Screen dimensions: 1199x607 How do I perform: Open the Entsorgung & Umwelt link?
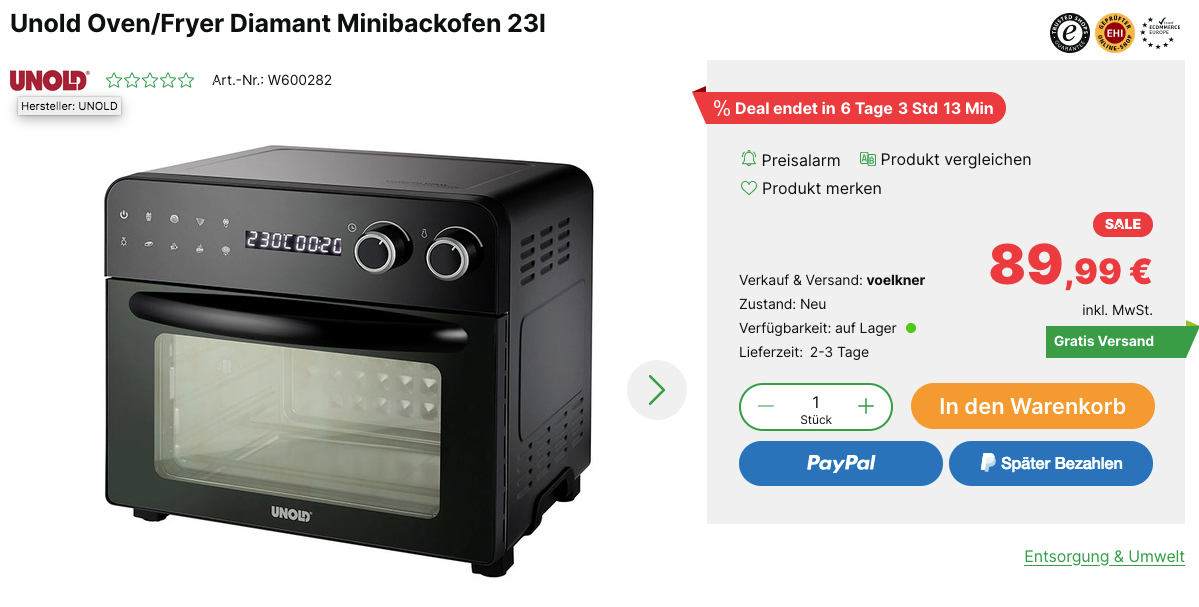(x=1104, y=557)
